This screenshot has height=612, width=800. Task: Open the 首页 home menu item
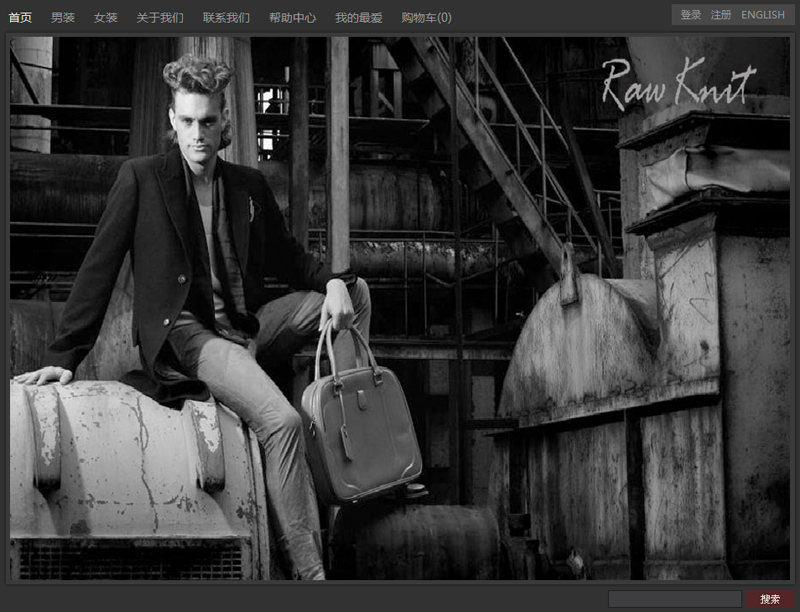(x=20, y=18)
